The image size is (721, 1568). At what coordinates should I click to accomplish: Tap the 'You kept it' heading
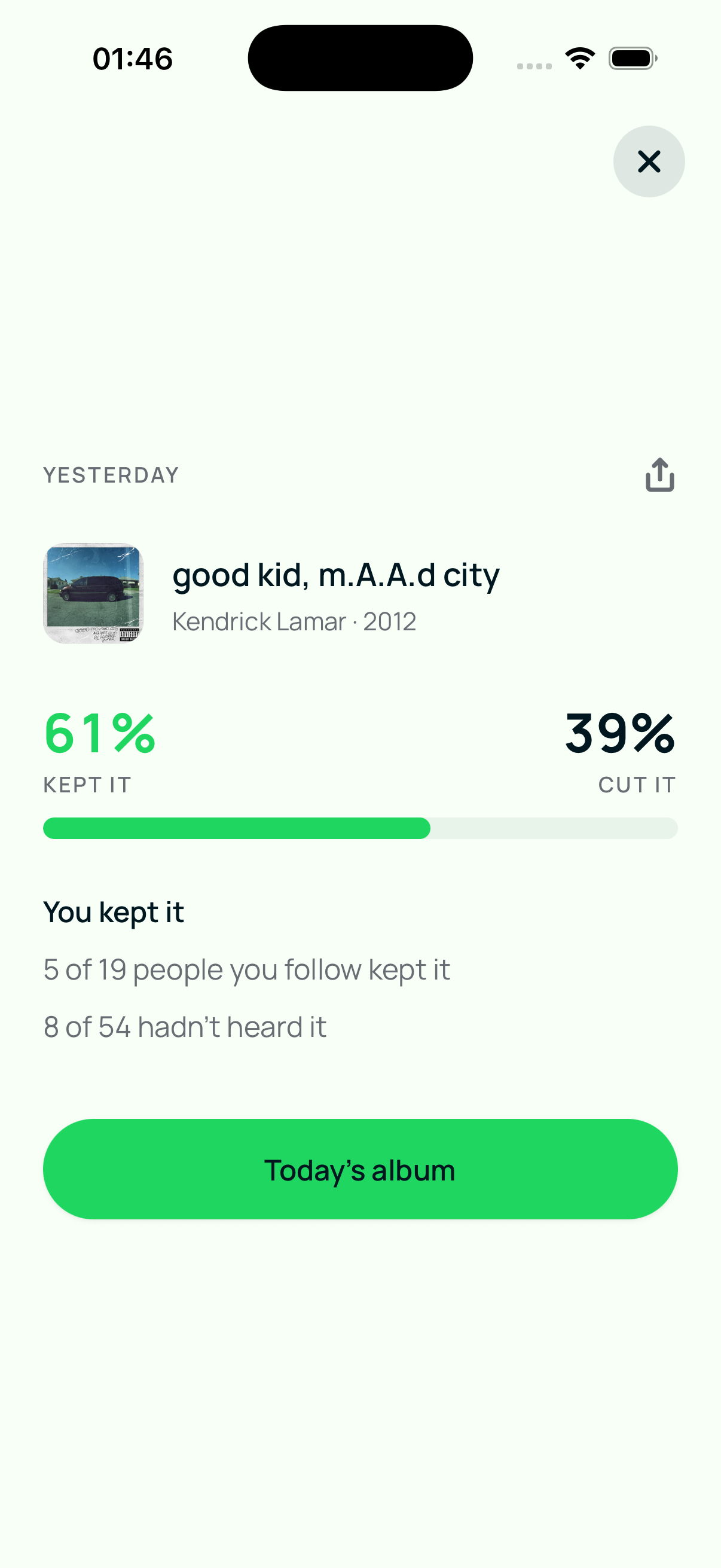pyautogui.click(x=114, y=913)
